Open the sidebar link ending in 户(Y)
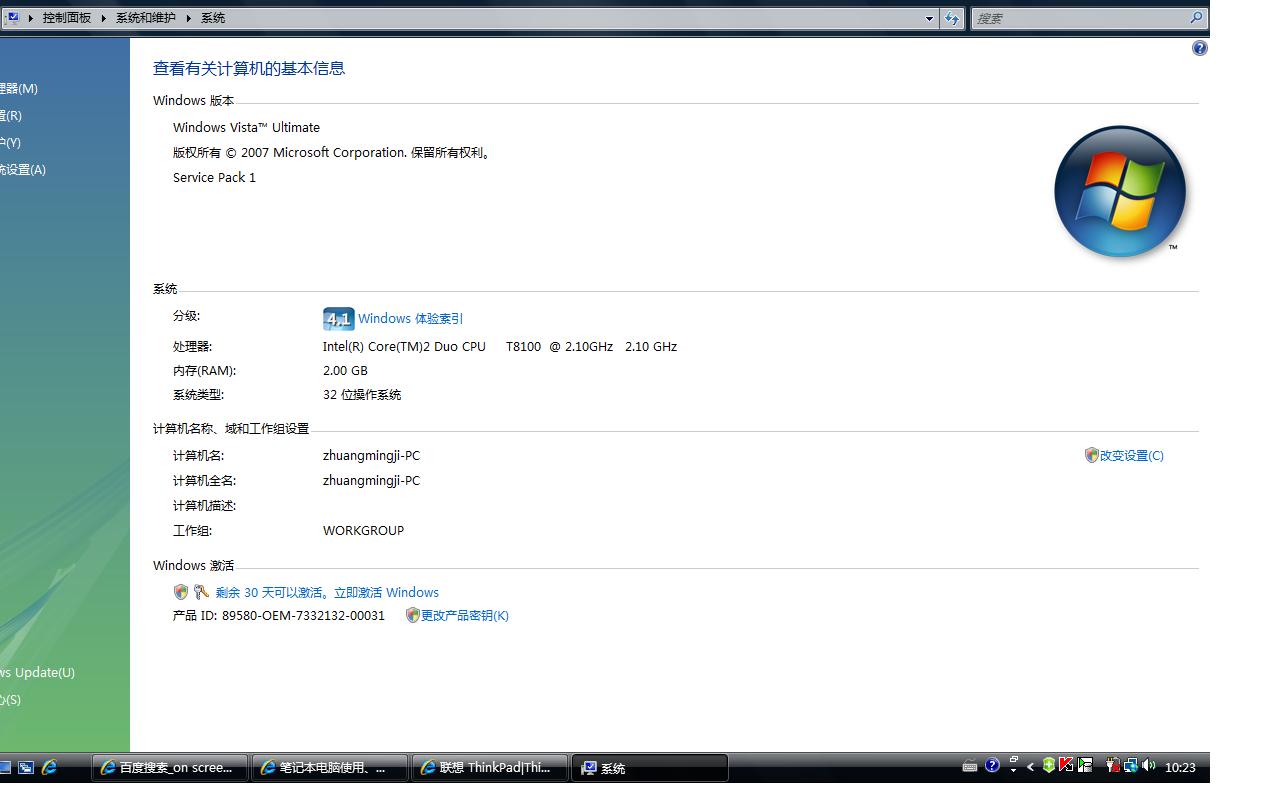This screenshot has height=800, width=1280. [10, 142]
